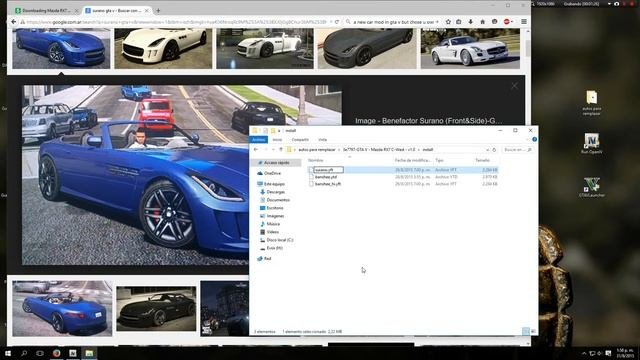Open a new browser tab
Image resolution: width=640 pixels, height=360 pixels.
click(158, 10)
